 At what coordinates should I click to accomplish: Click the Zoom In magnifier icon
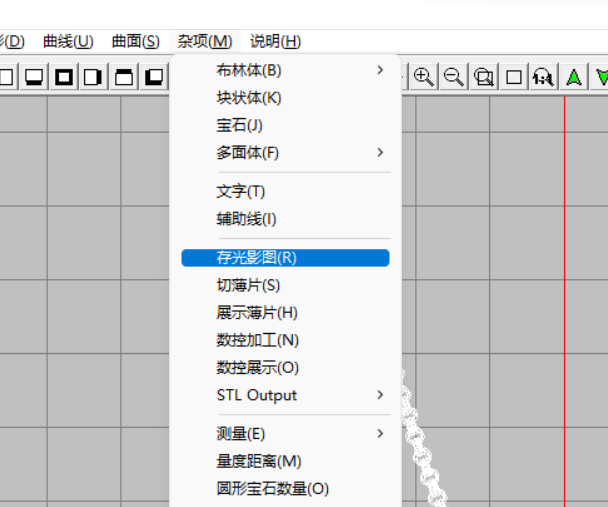423,77
